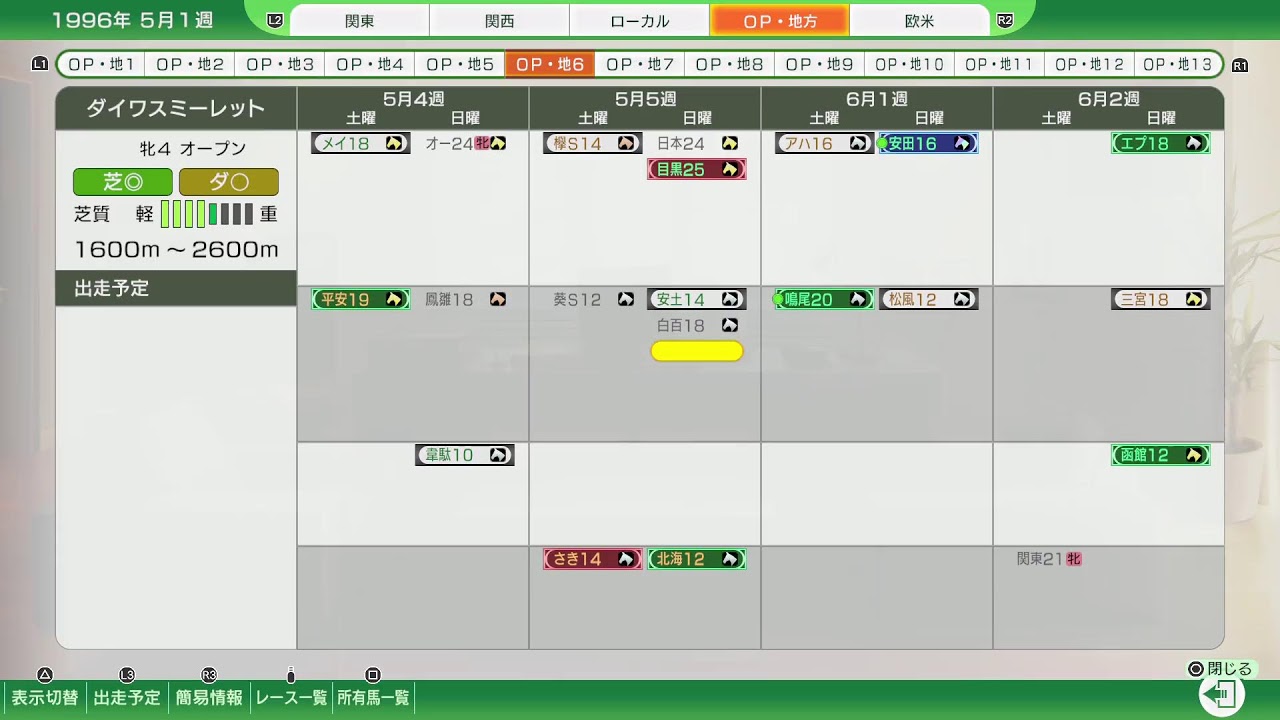Open レース一覧 from the bottom bar
The image size is (1280, 720).
pyautogui.click(x=289, y=698)
